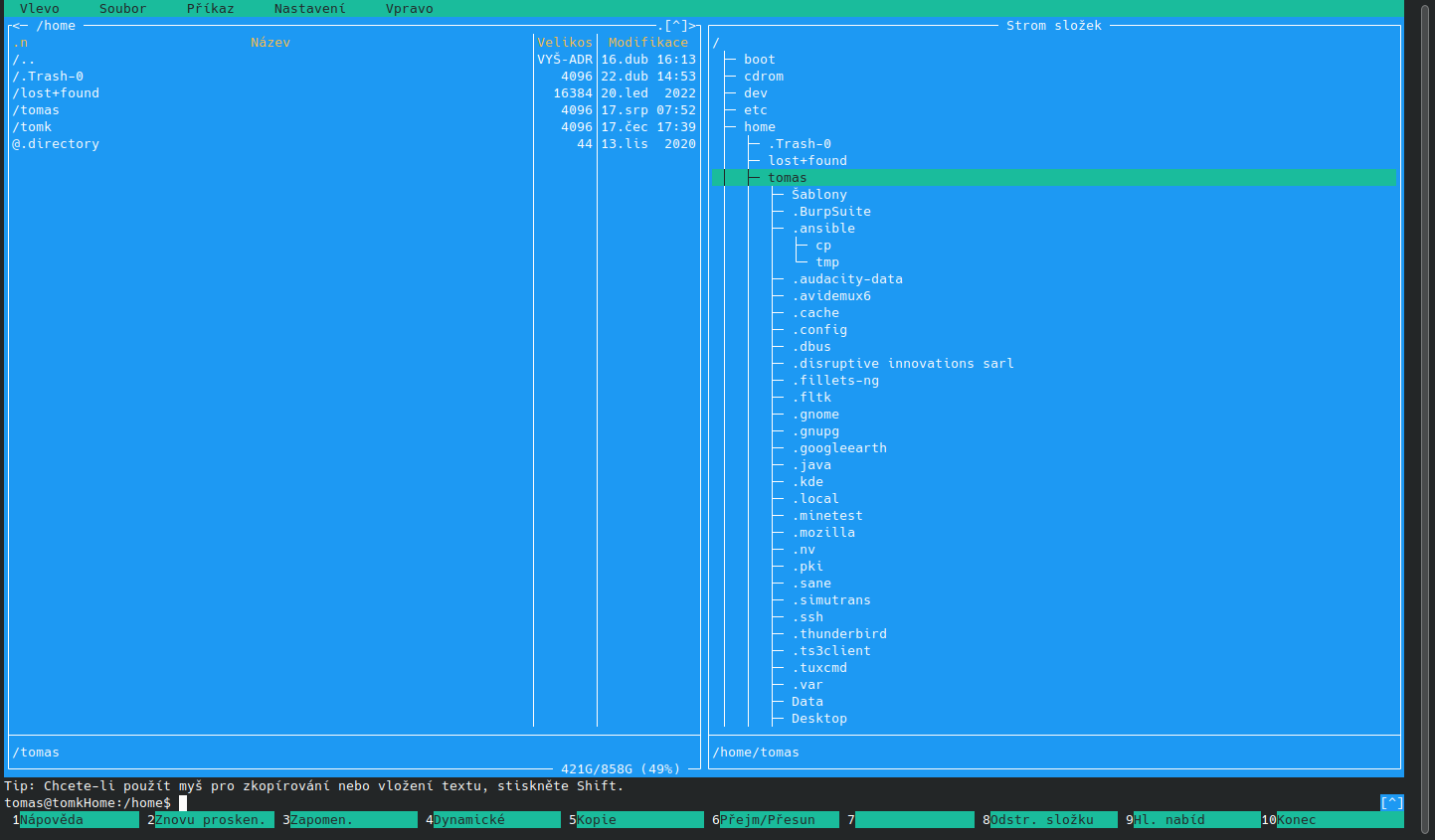
Task: Sort left panel by Název column header
Action: pyautogui.click(x=270, y=43)
